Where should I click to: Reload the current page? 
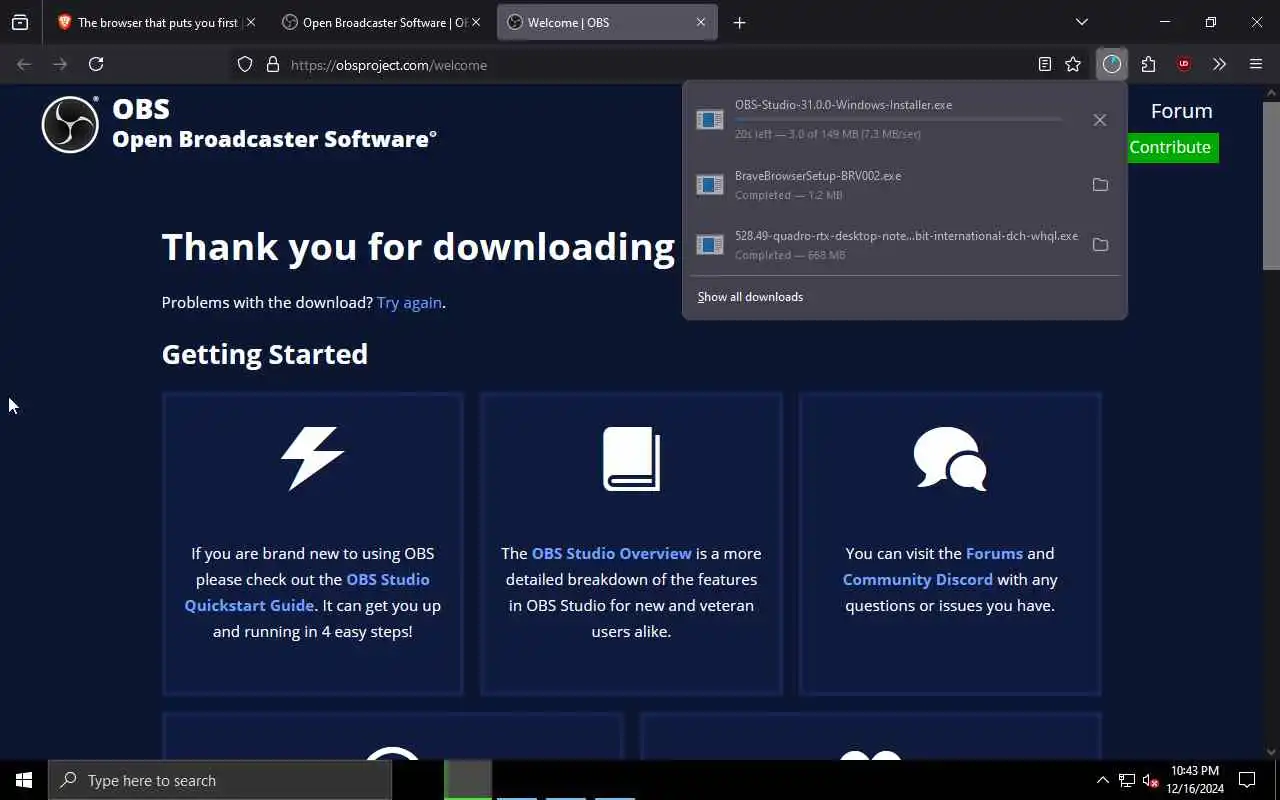pyautogui.click(x=96, y=64)
